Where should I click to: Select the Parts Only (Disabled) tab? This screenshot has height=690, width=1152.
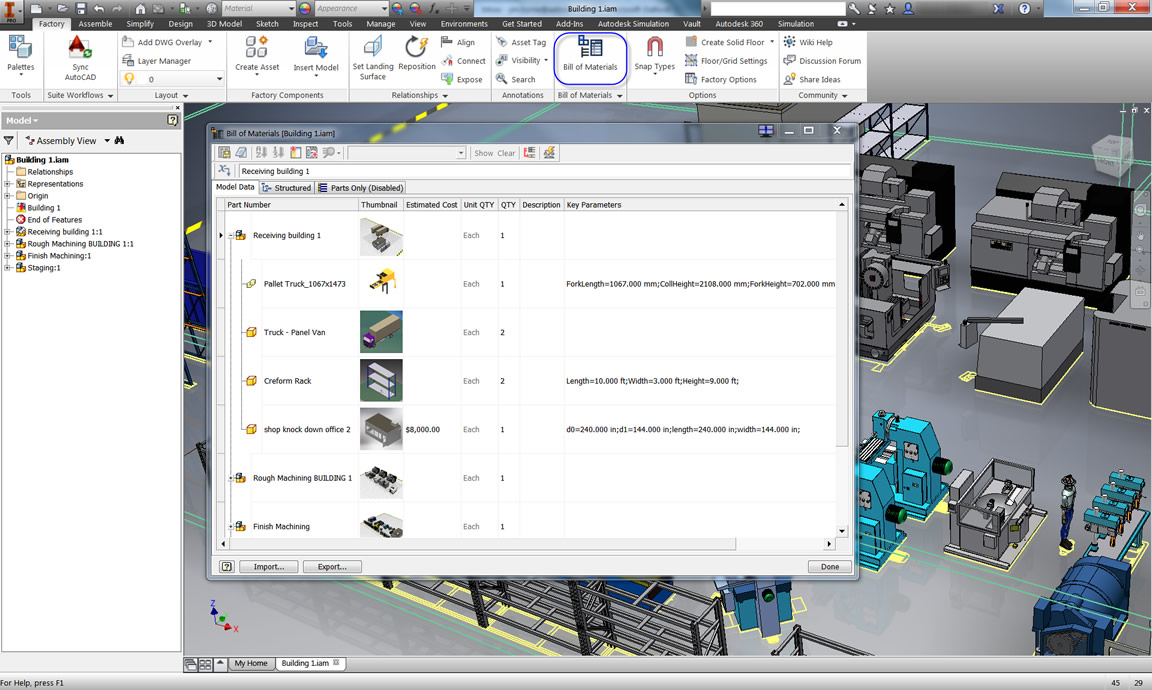pyautogui.click(x=361, y=188)
